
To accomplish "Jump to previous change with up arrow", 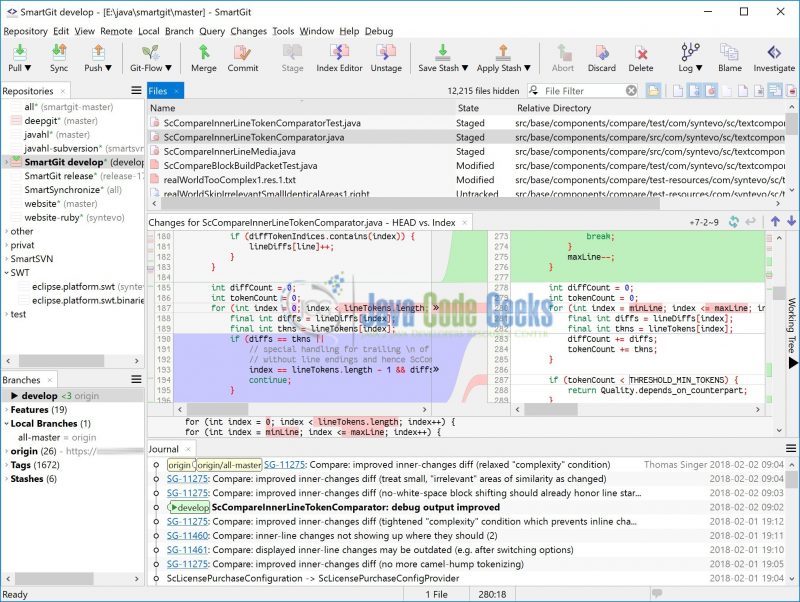I will point(776,221).
